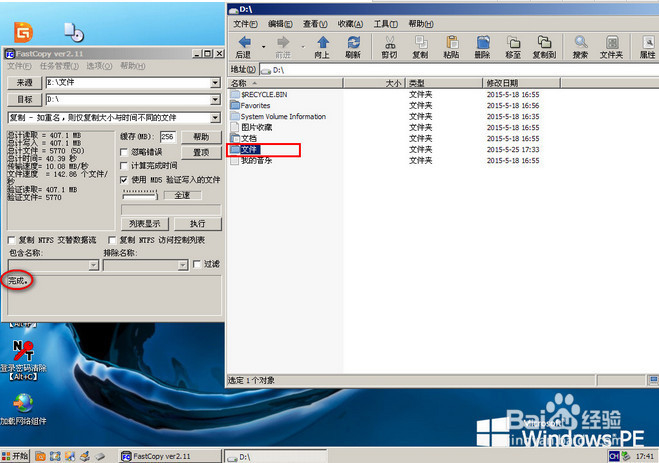659x463 pixels.
Task: Open FastCopy Job Management menu
Action: pos(59,66)
